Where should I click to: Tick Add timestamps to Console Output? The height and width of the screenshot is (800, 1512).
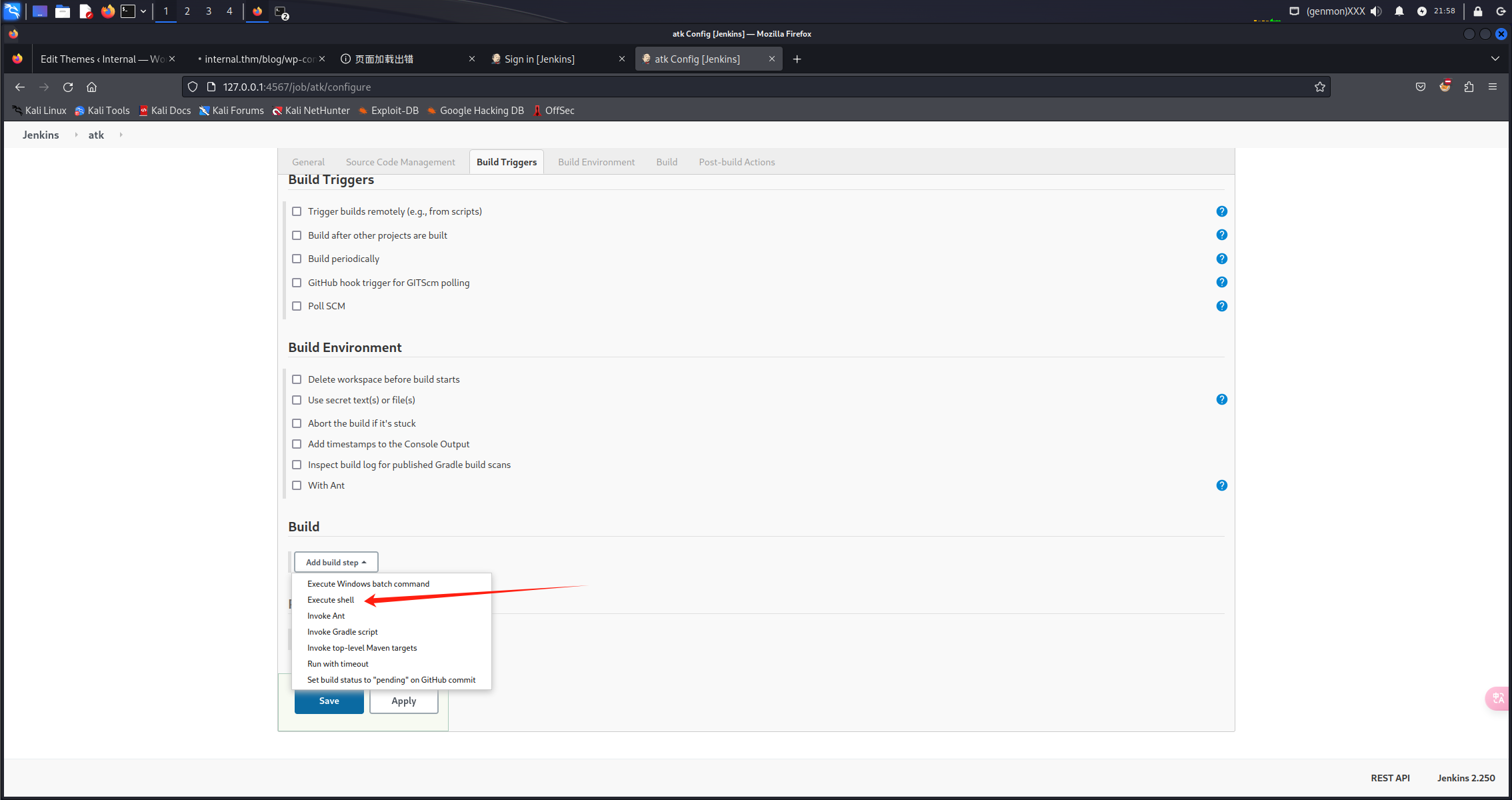pos(297,444)
